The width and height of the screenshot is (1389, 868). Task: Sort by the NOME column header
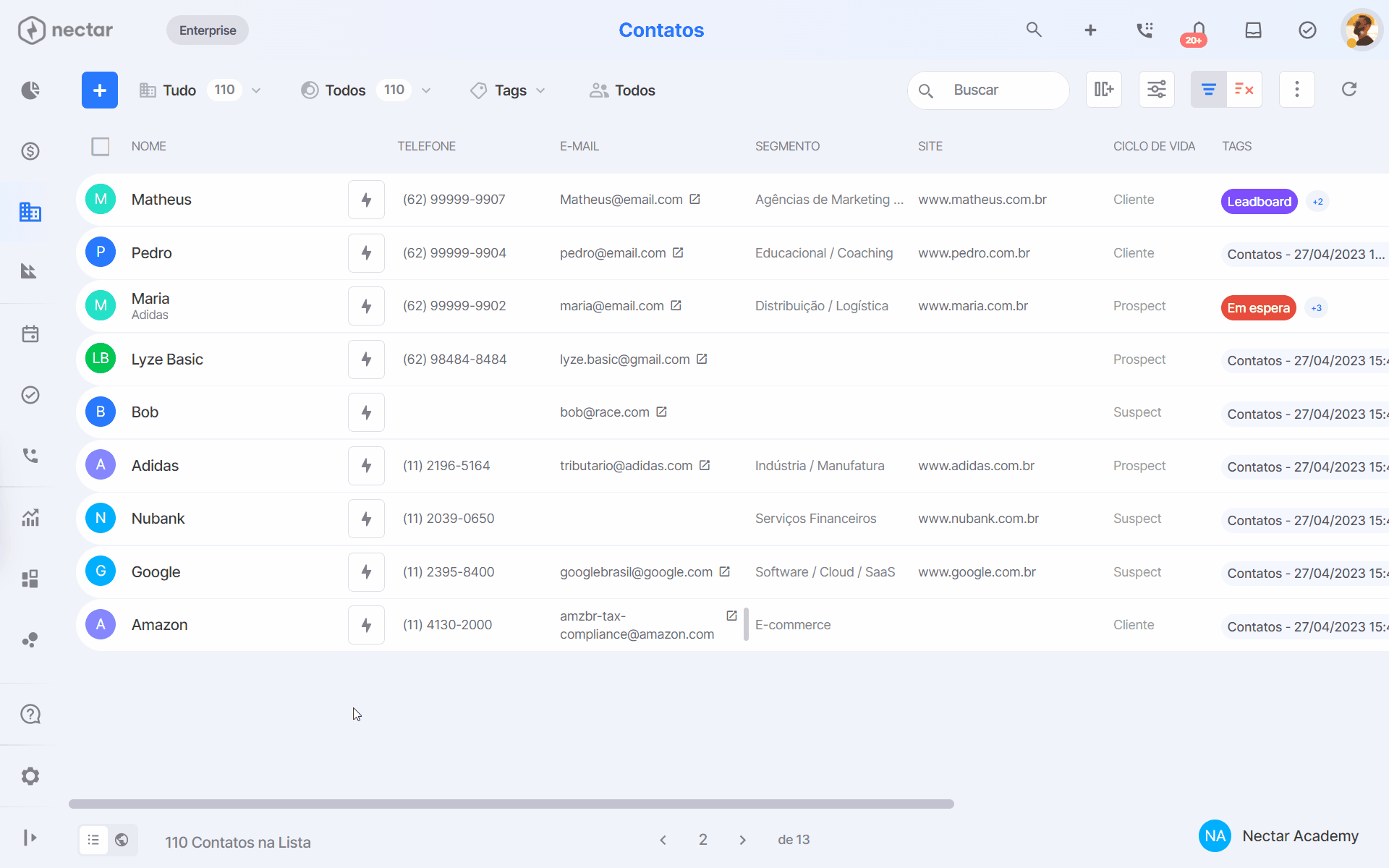149,146
